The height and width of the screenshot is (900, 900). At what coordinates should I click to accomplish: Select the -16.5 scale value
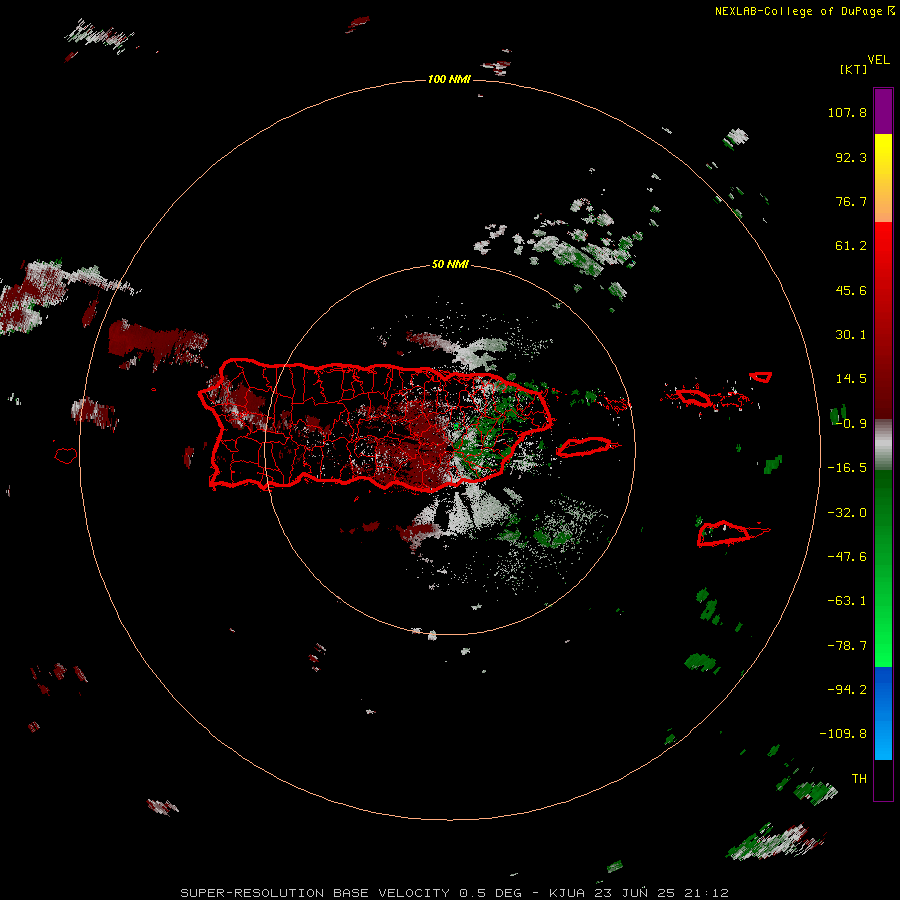(x=847, y=468)
